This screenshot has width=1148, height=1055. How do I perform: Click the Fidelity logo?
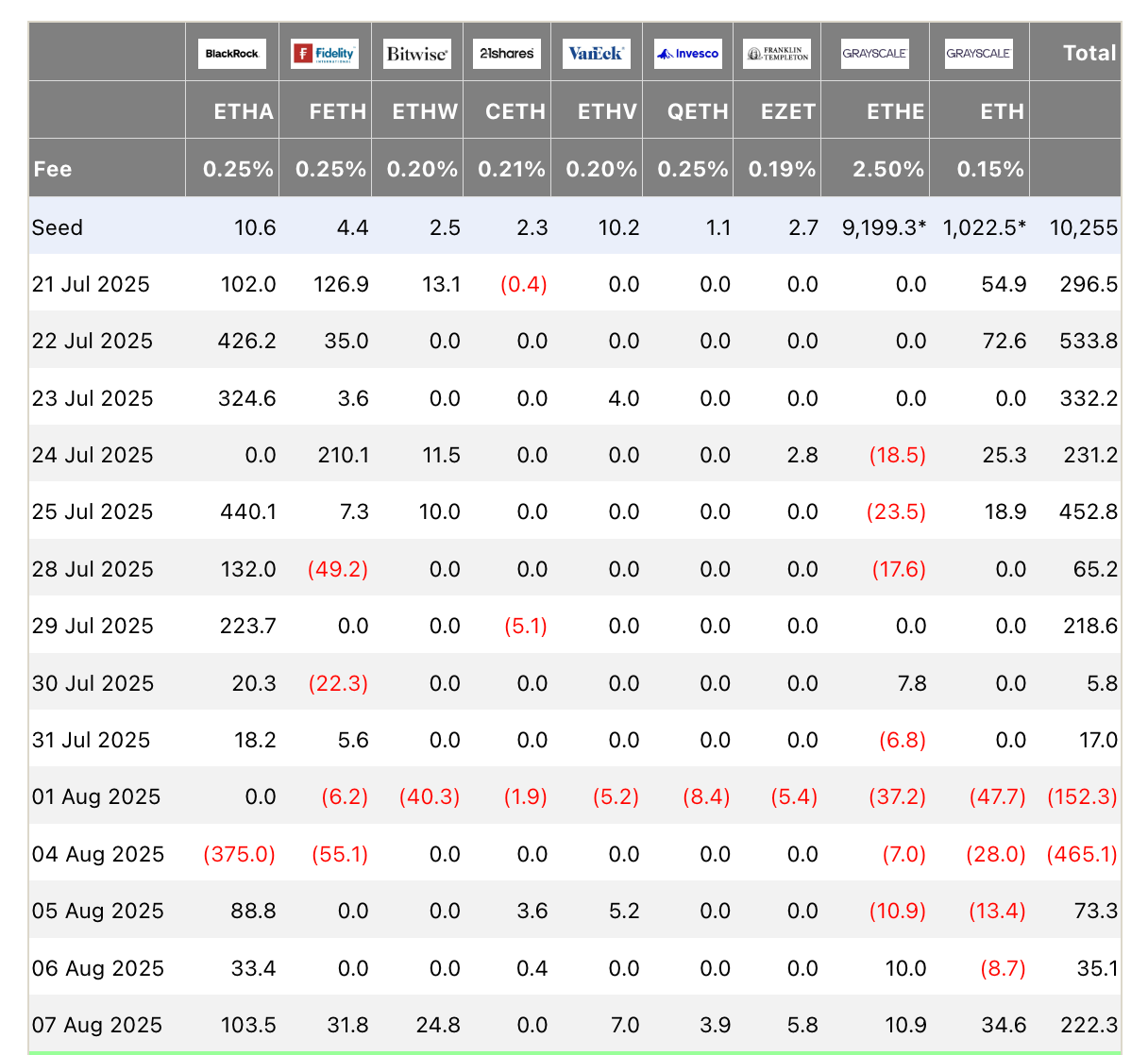click(x=325, y=54)
